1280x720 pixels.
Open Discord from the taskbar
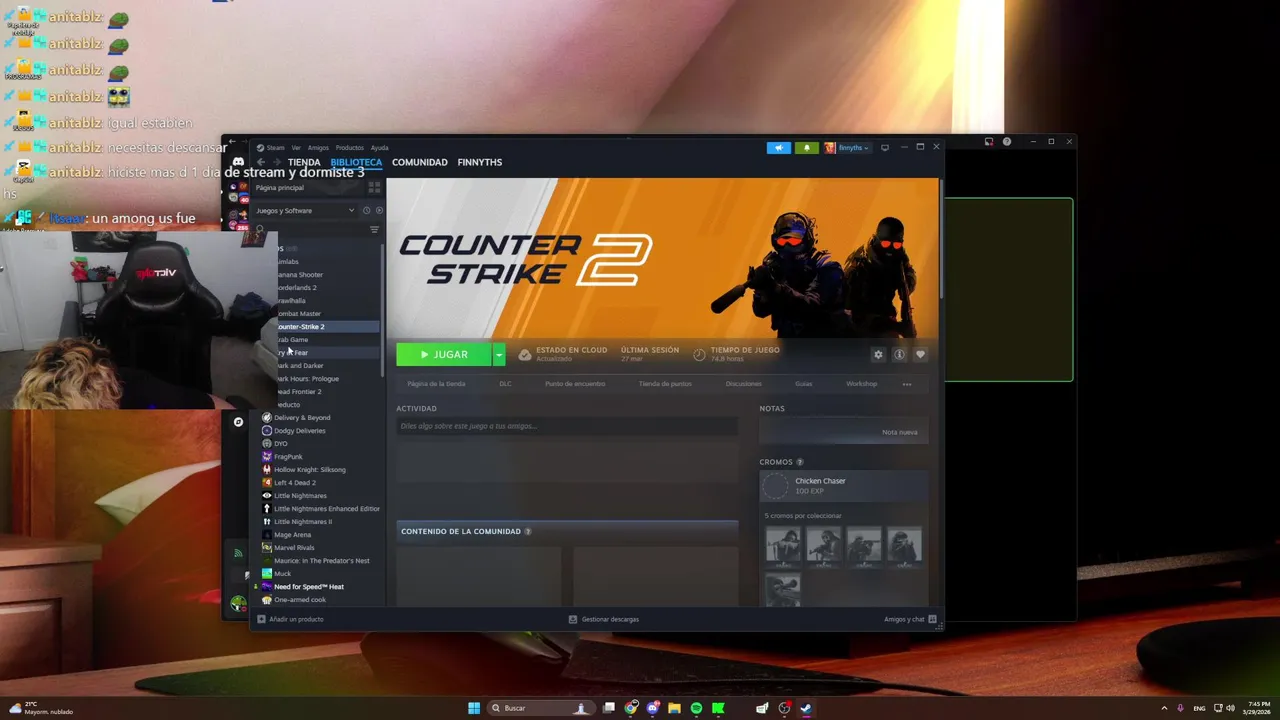653,708
